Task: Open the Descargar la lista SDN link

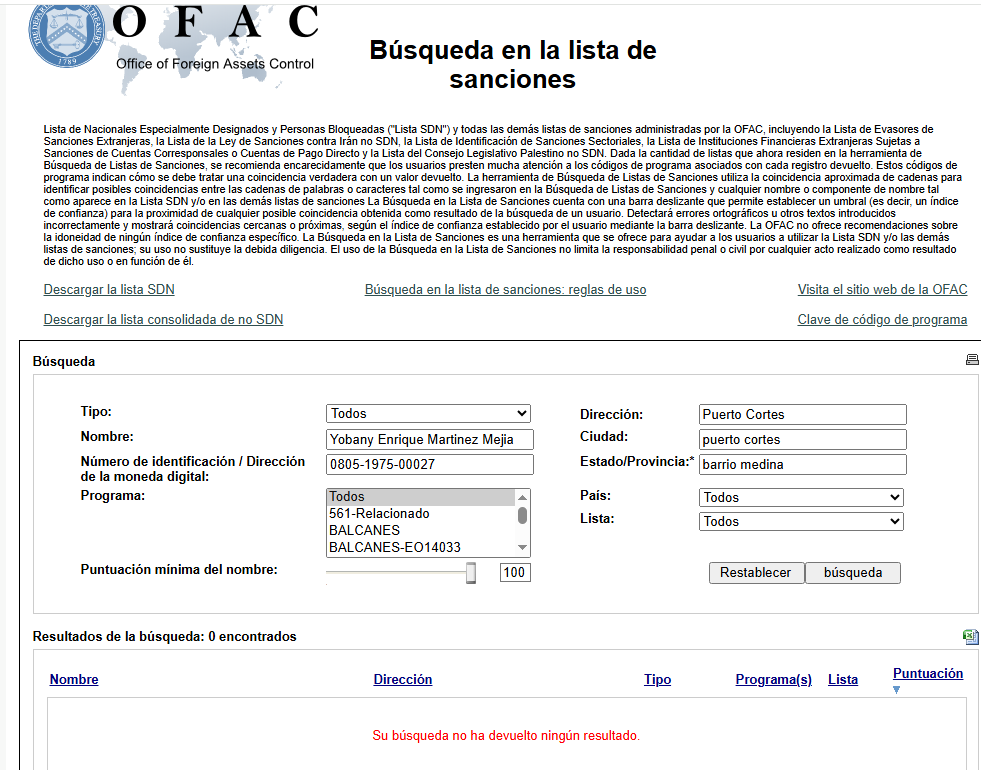Action: pyautogui.click(x=109, y=290)
